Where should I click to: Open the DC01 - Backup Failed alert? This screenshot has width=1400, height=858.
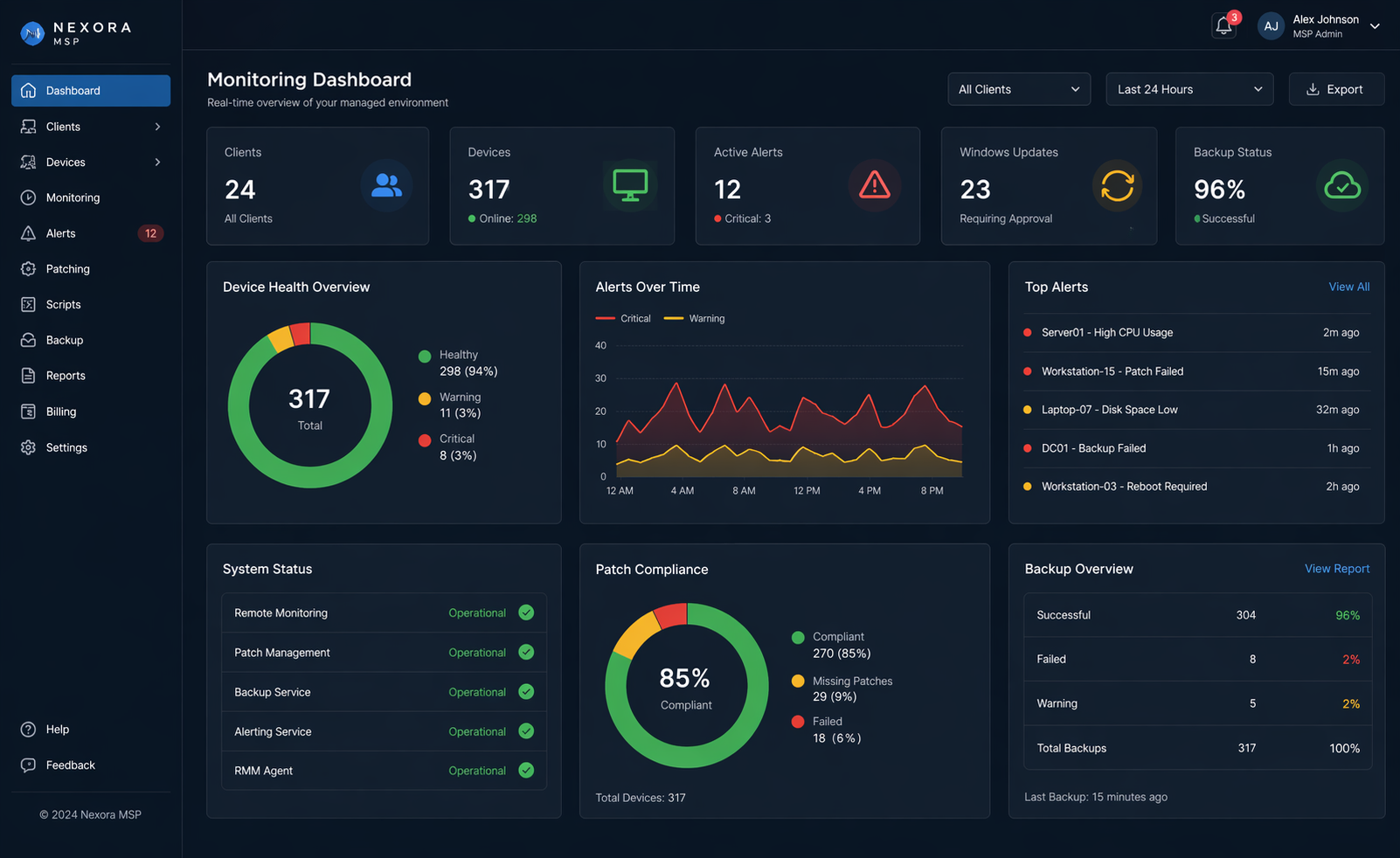1197,448
